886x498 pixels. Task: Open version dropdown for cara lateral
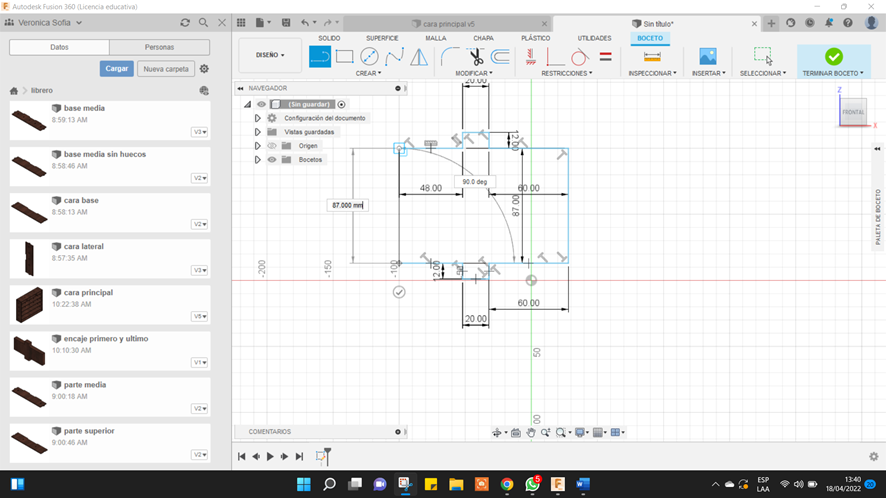(200, 270)
